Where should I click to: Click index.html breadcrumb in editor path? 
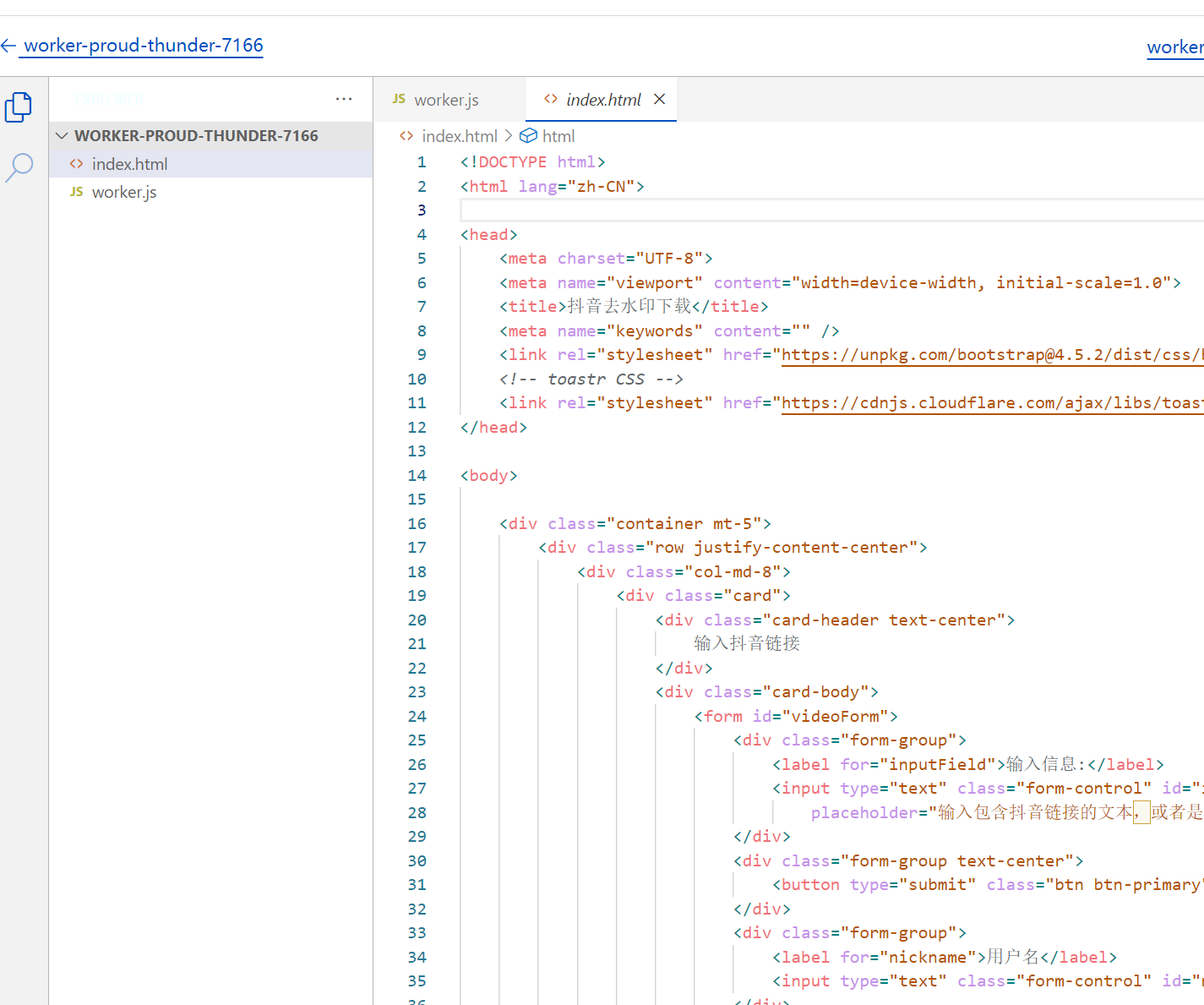(460, 136)
